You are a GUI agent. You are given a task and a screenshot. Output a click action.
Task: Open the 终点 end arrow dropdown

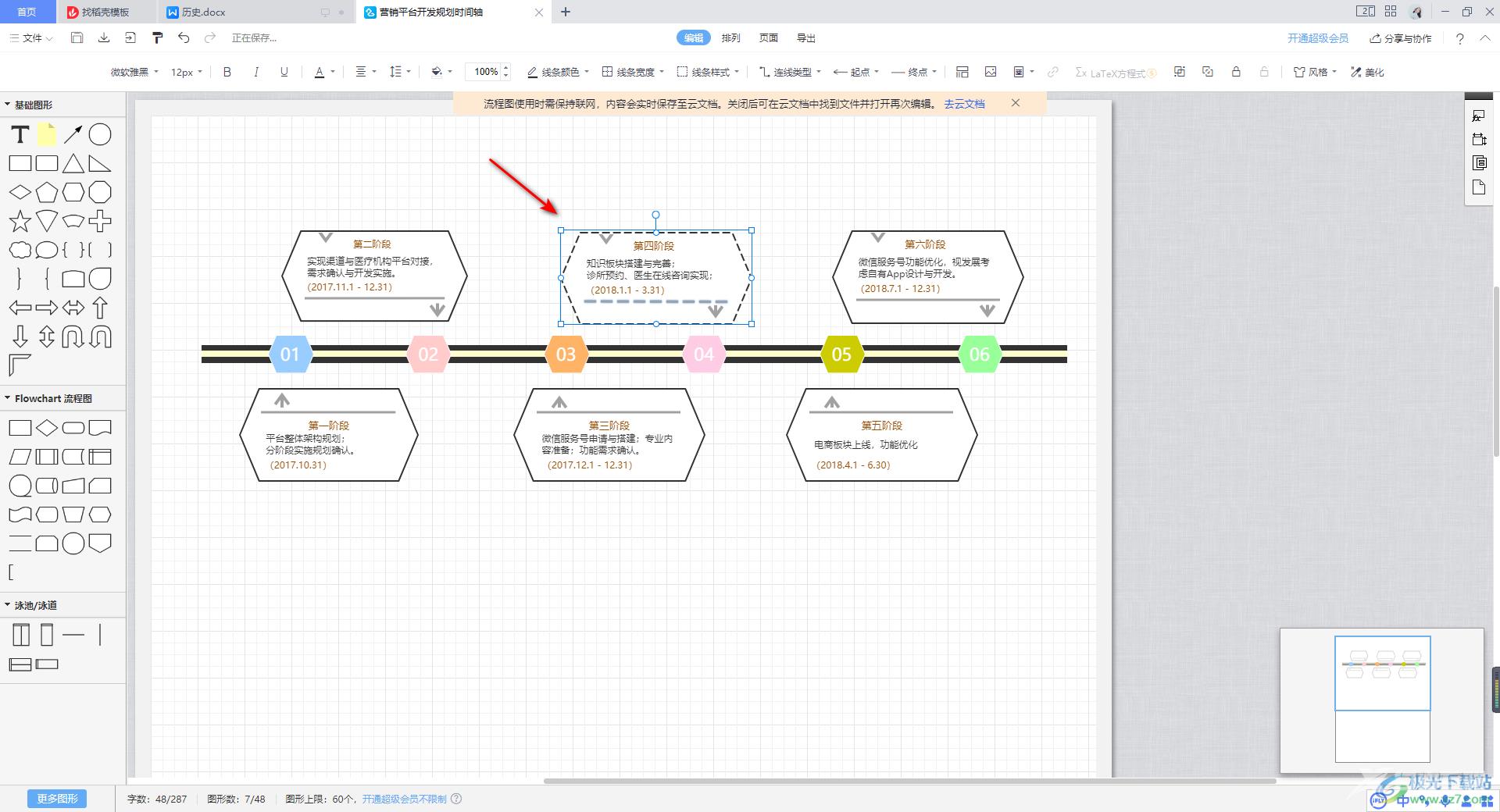914,72
